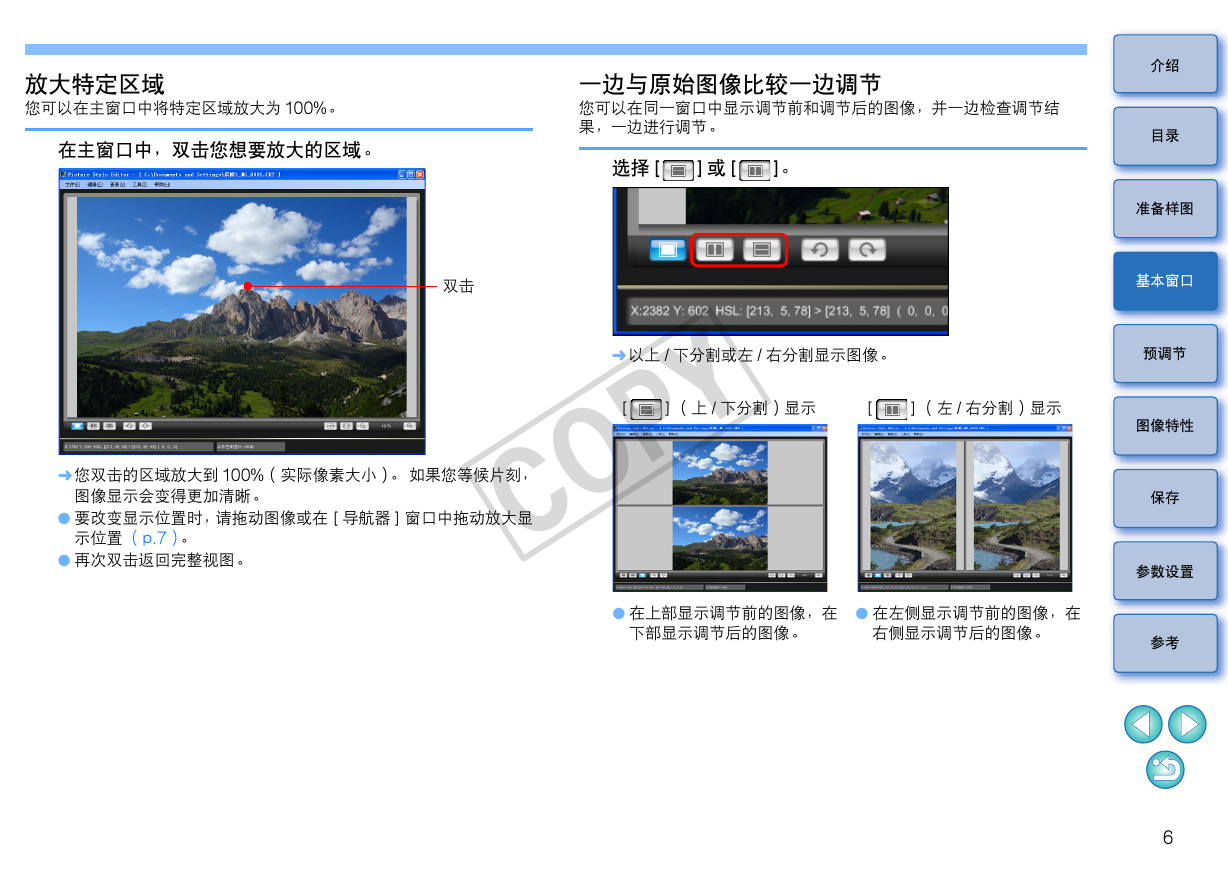This screenshot has width=1228, height=869.
Task: Open the 保存 section tab
Action: pyautogui.click(x=1165, y=497)
